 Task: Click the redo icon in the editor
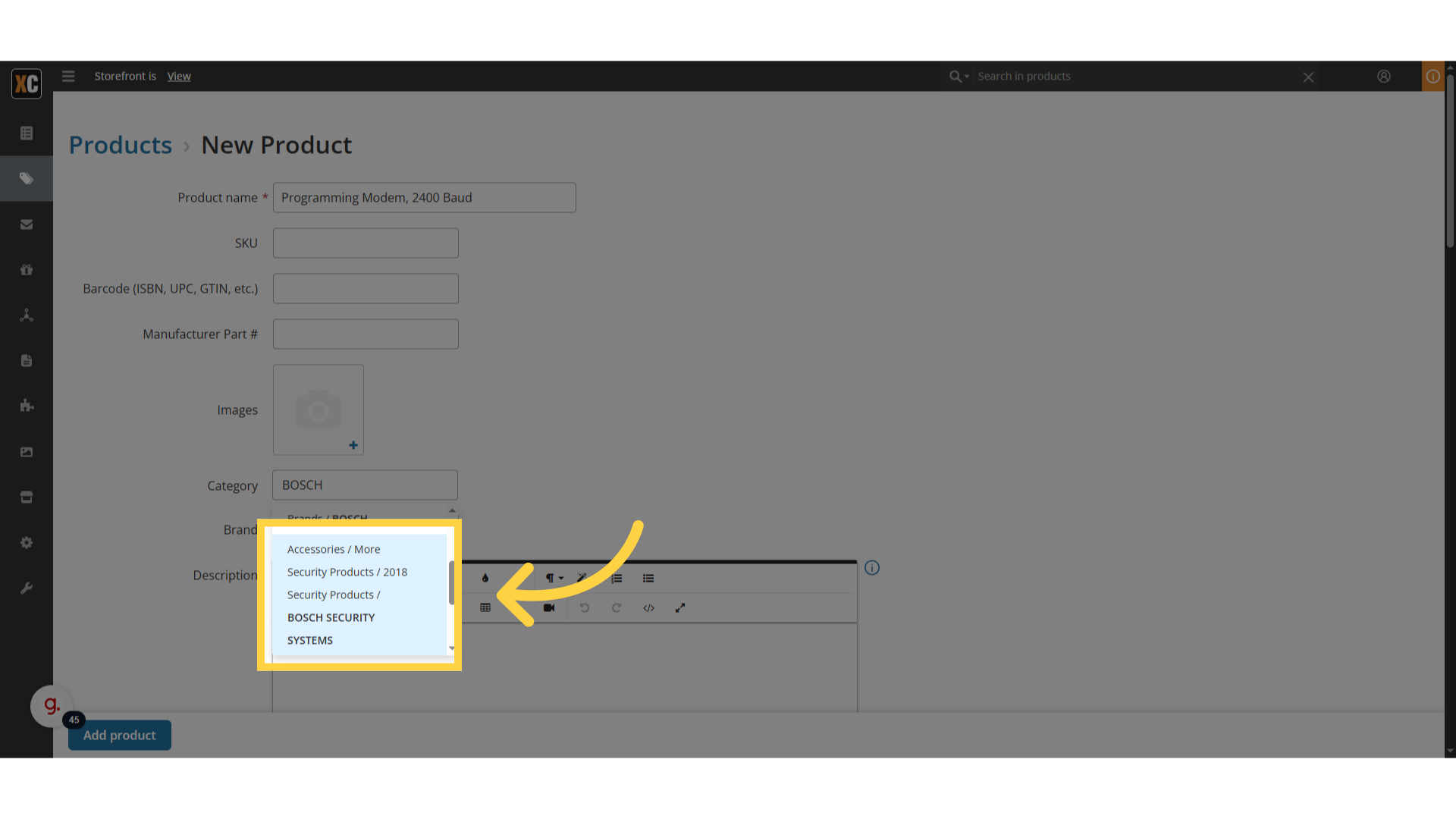click(617, 608)
